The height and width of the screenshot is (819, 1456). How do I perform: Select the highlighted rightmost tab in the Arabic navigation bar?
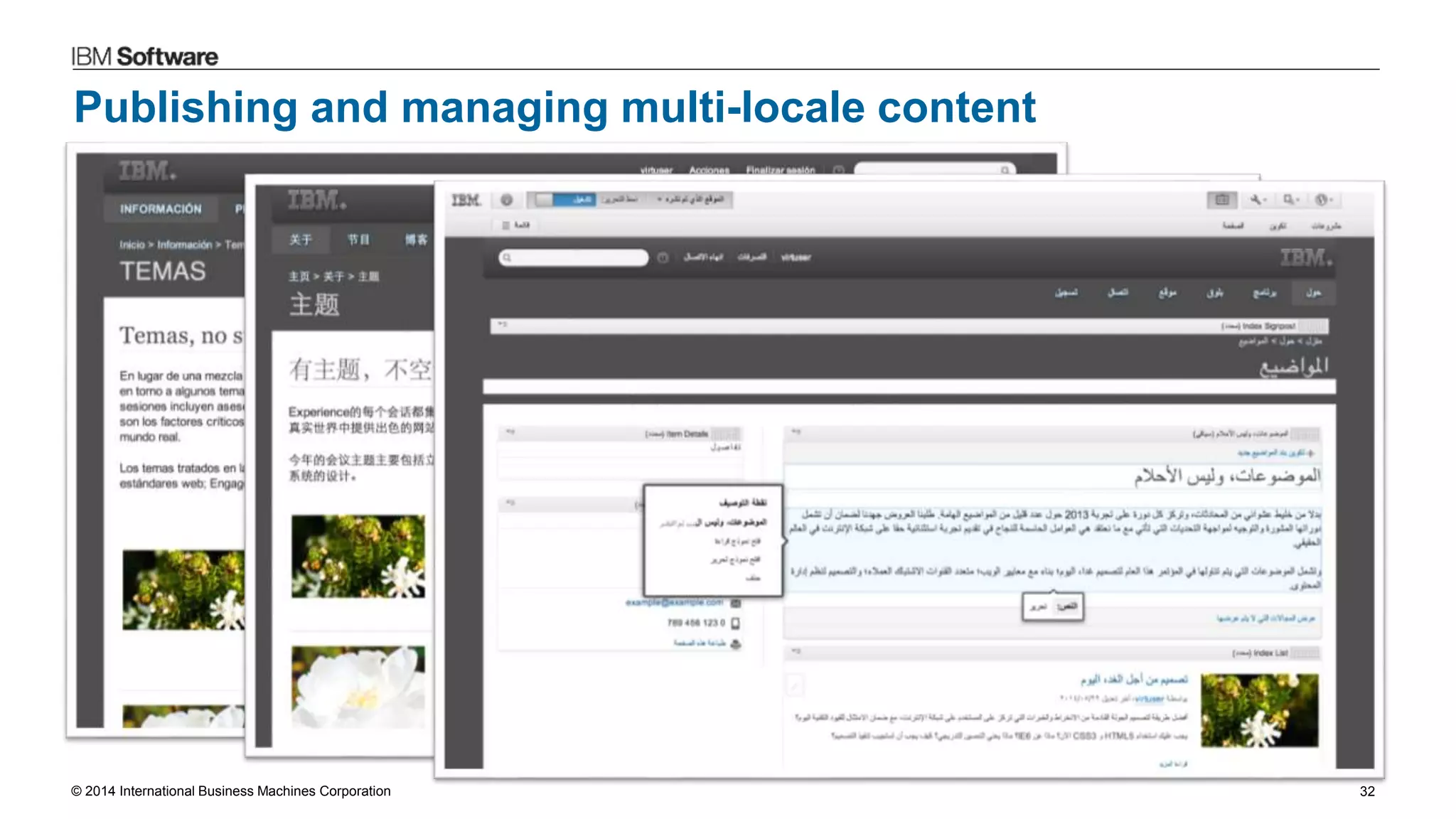click(1313, 292)
